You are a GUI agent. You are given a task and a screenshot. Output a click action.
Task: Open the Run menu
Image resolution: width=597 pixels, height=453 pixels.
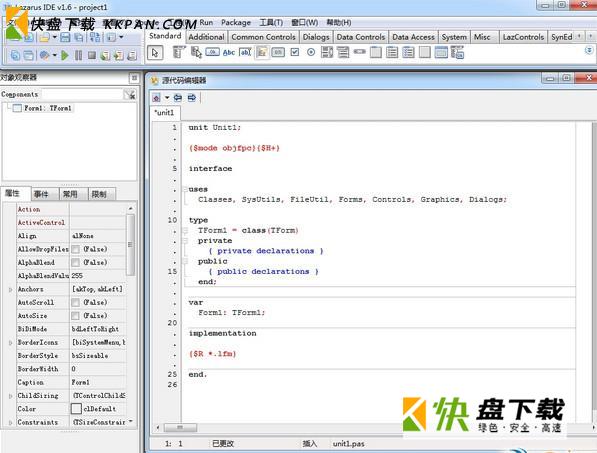coord(206,22)
